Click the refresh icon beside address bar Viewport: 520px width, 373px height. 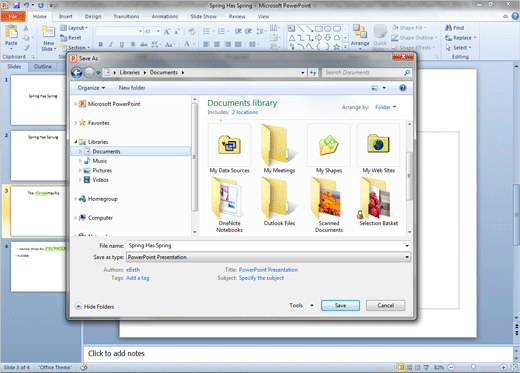click(x=313, y=73)
